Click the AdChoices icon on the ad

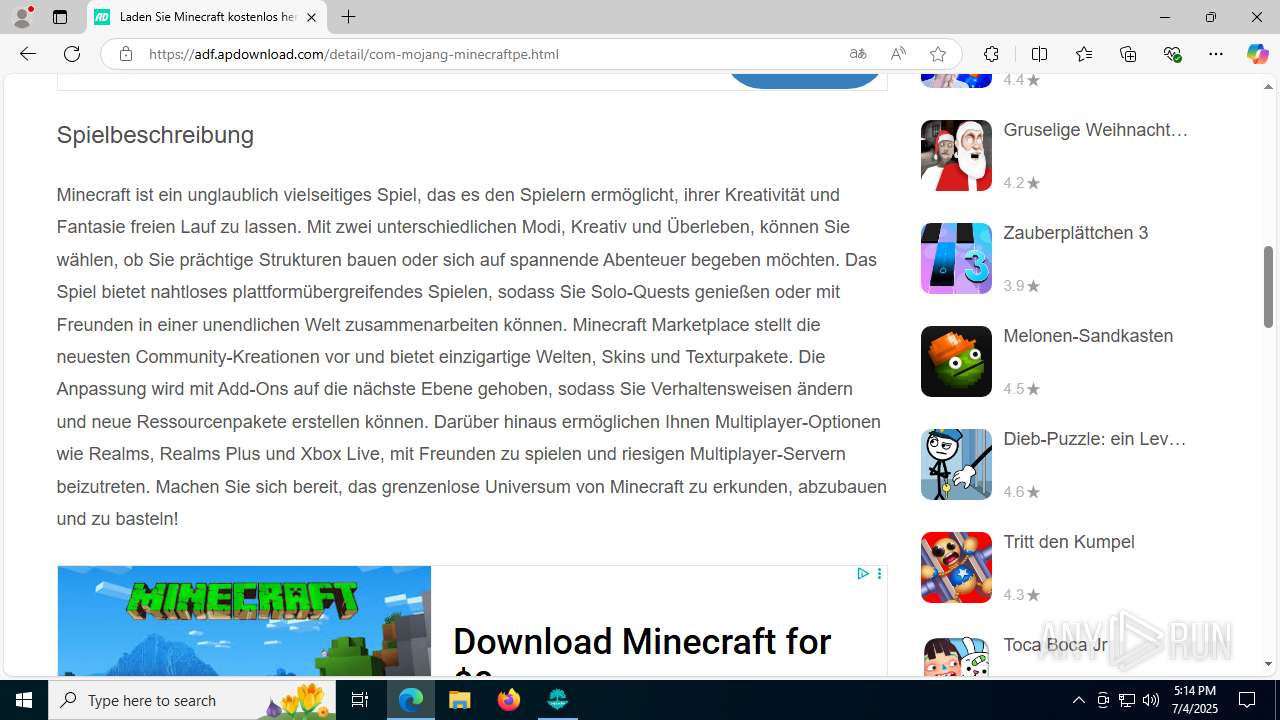862,574
